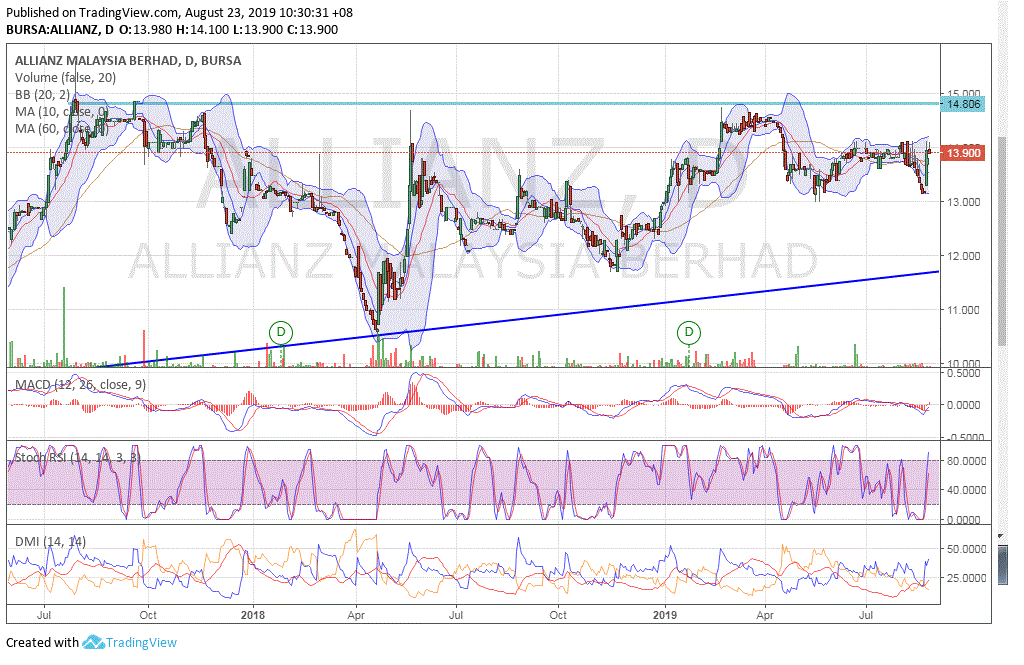Viewport: 1024px width, 665px height.
Task: Click the 40.0000 value on Stoch RSI scale
Action: [x=967, y=489]
